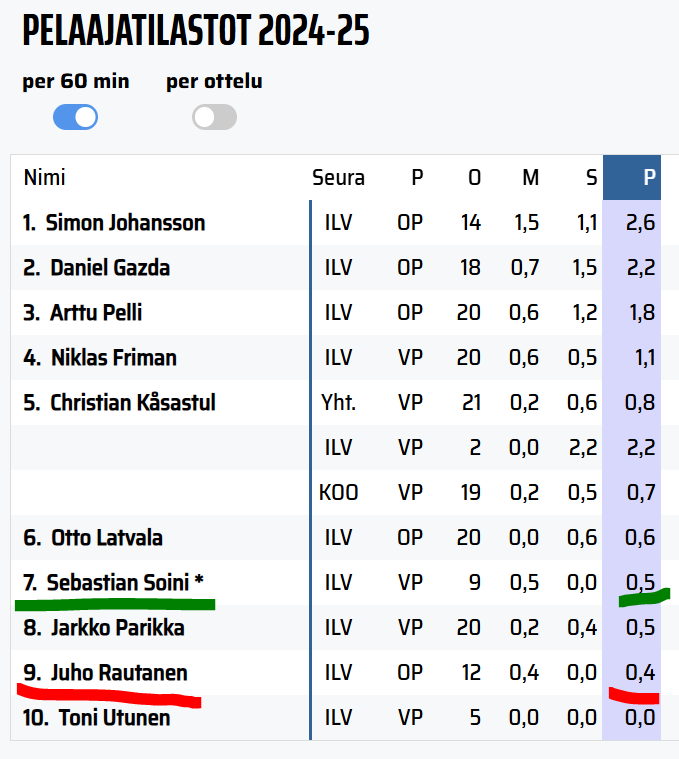Click the KOO team row of Kåsastul

(x=340, y=493)
